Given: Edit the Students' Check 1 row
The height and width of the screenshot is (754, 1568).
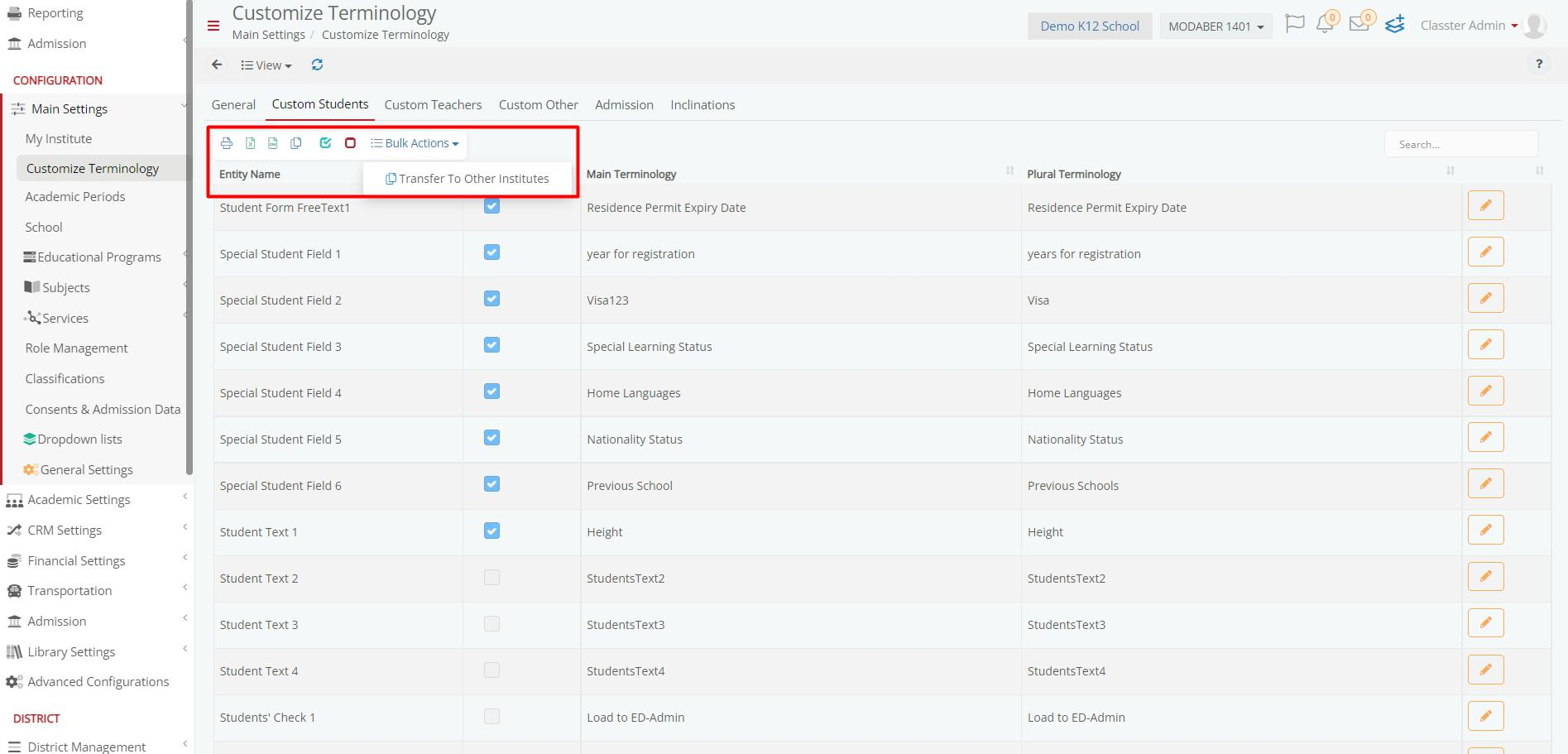Looking at the screenshot, I should [x=1486, y=716].
